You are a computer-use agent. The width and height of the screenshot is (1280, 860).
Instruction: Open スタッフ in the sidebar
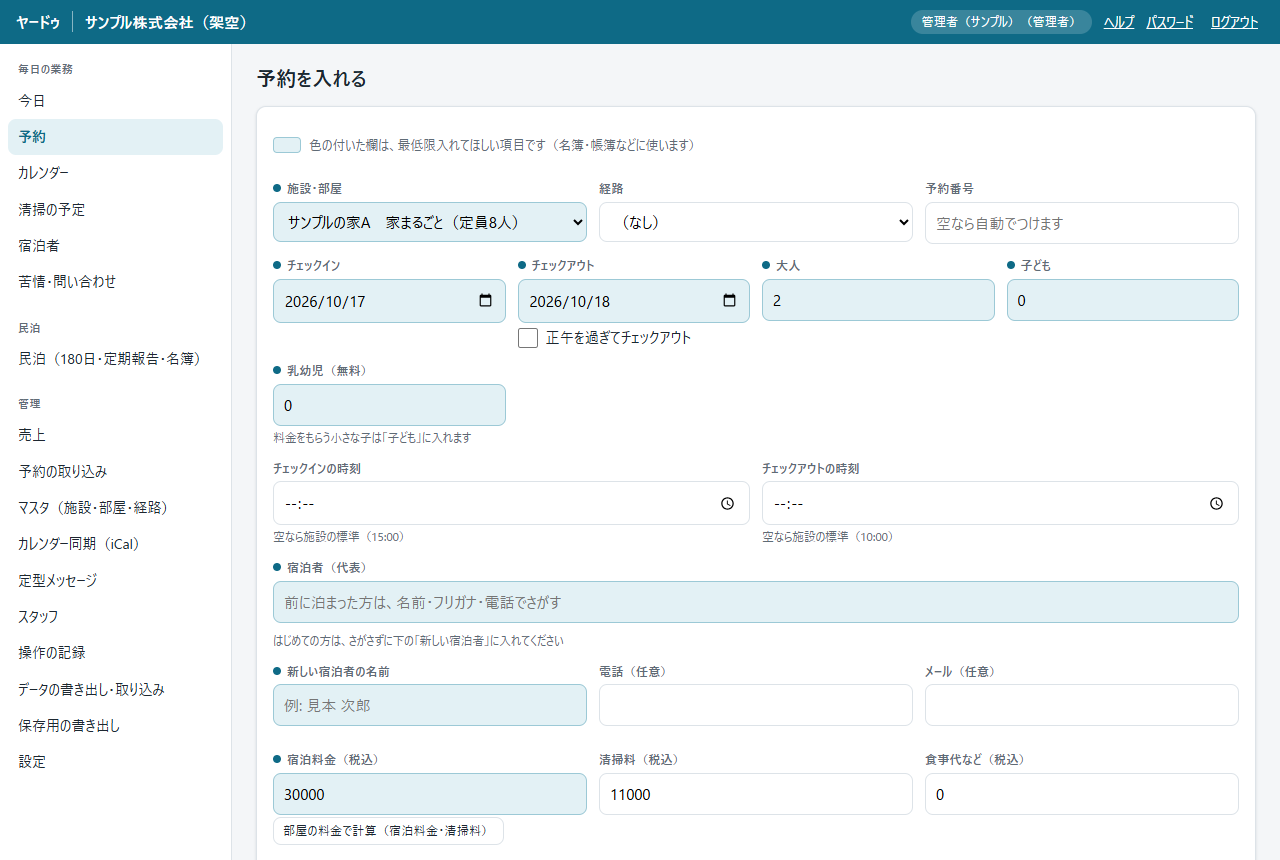115,617
